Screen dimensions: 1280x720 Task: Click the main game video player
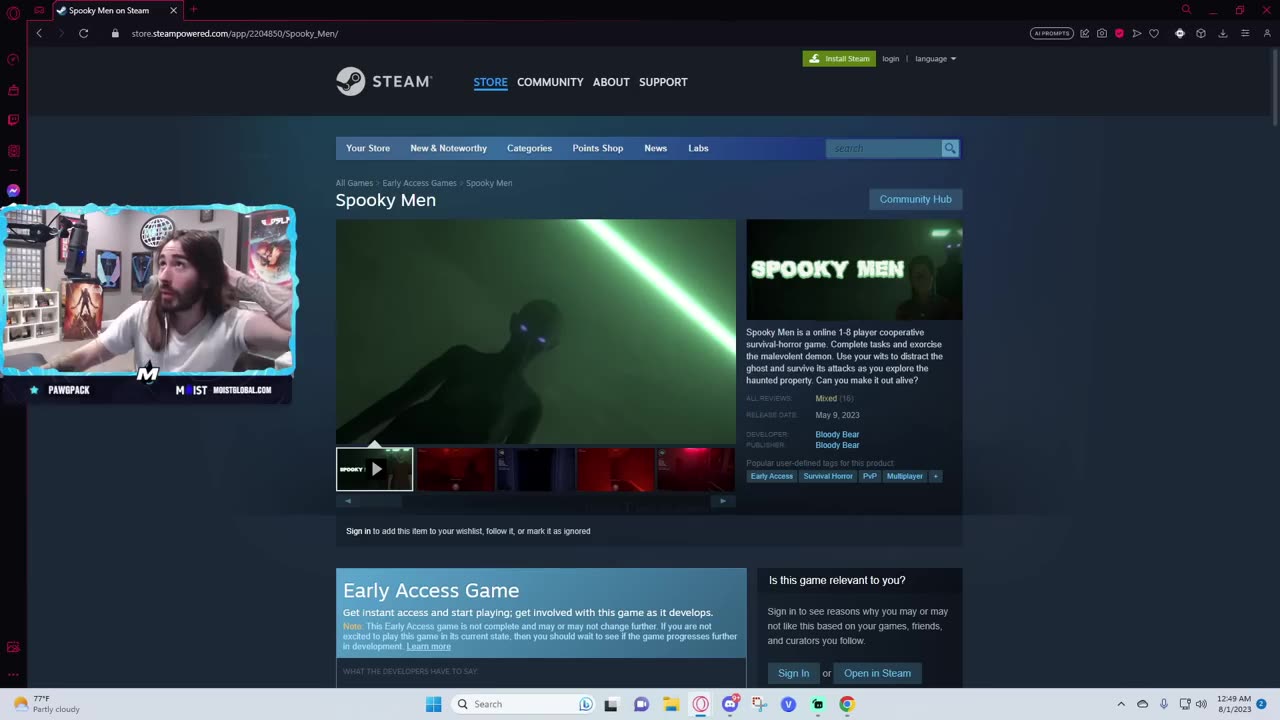(536, 332)
